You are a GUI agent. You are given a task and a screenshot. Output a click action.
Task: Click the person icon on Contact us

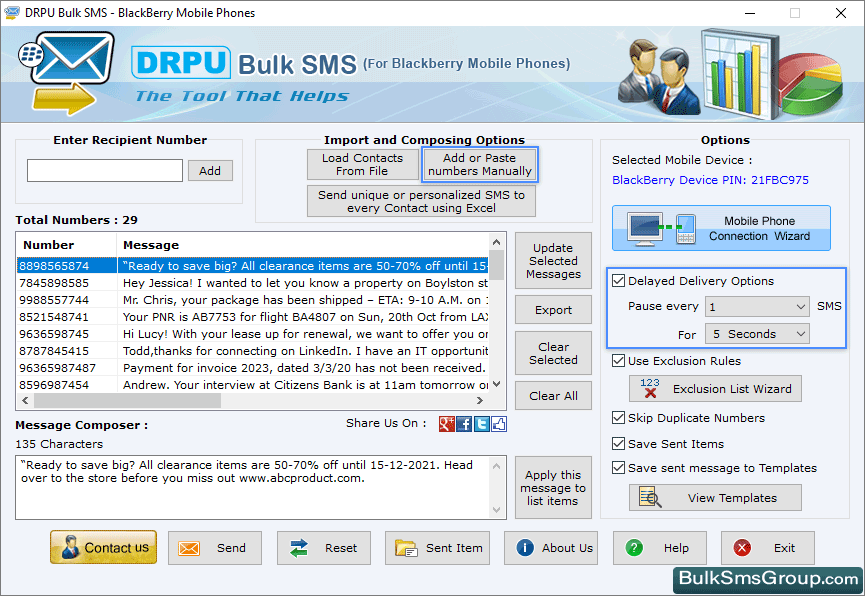click(70, 547)
